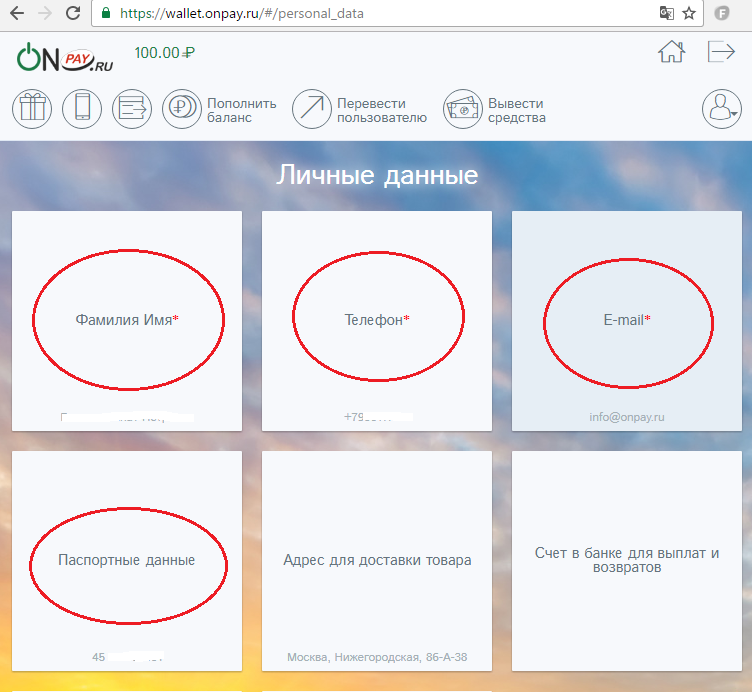The width and height of the screenshot is (752, 692).
Task: Click the browser address bar URL
Action: click(x=241, y=14)
